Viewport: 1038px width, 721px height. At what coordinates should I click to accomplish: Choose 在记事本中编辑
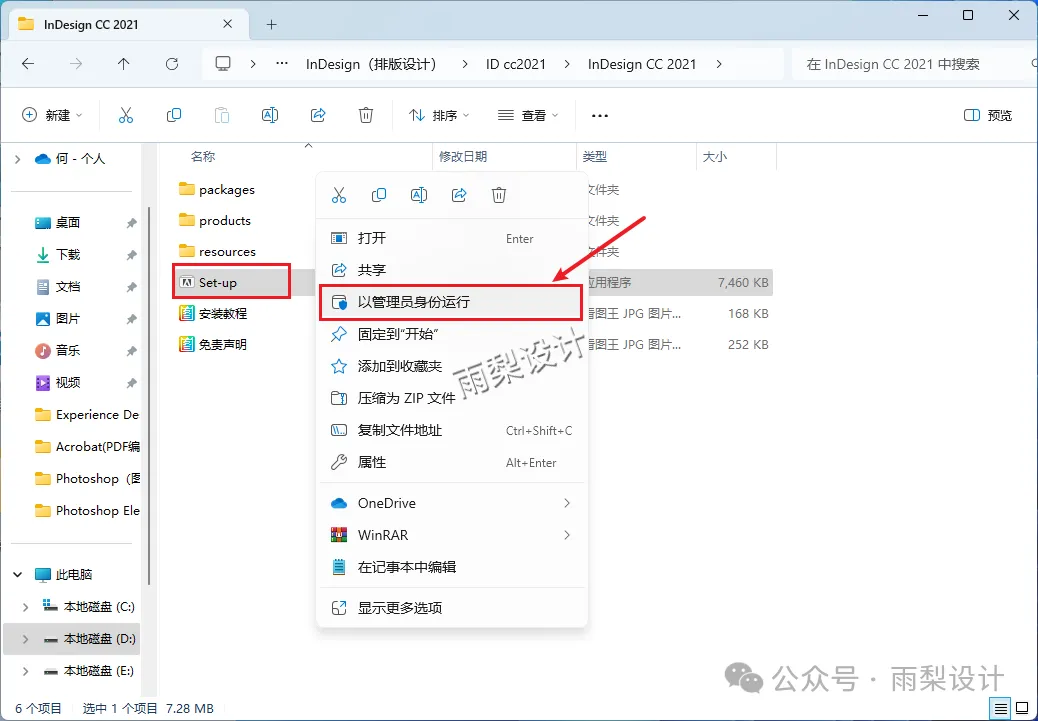452,567
